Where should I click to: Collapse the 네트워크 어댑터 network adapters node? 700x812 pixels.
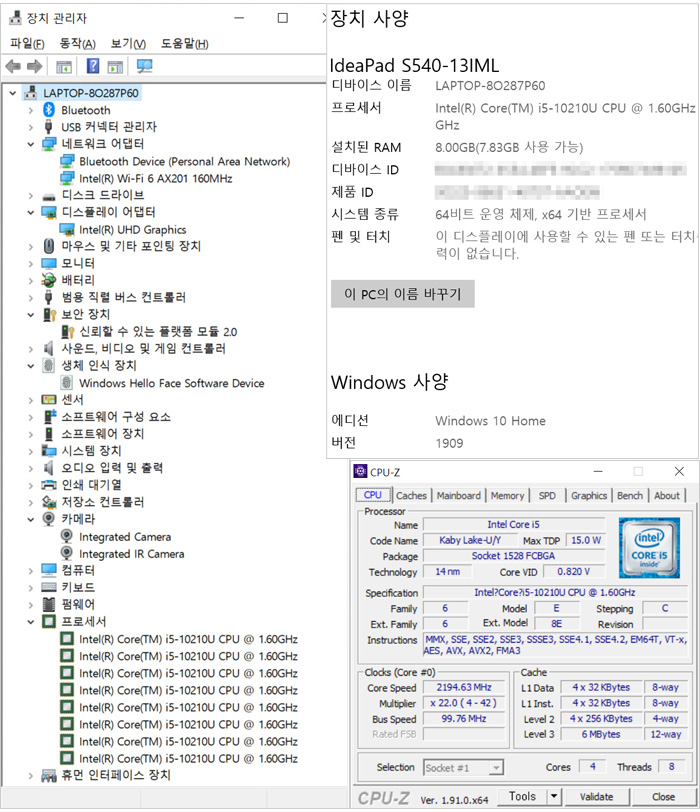click(31, 144)
